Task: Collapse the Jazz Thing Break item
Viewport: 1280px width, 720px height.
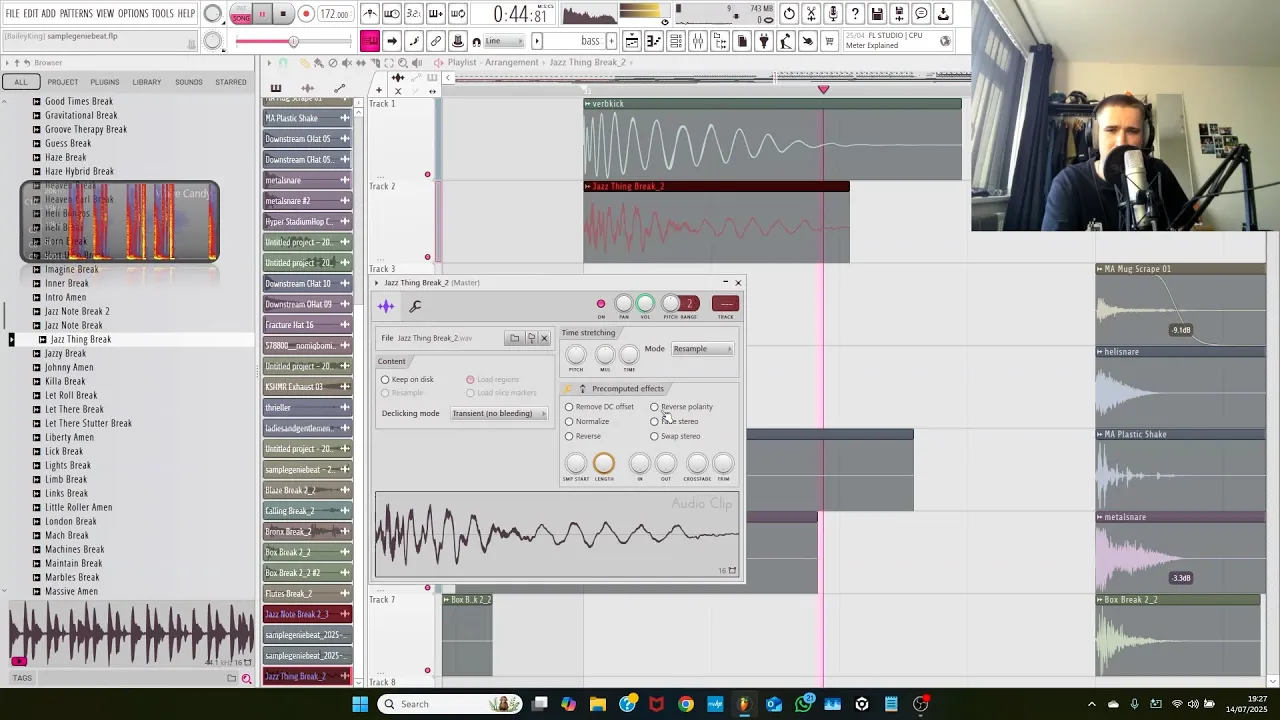Action: pyautogui.click(x=43, y=339)
